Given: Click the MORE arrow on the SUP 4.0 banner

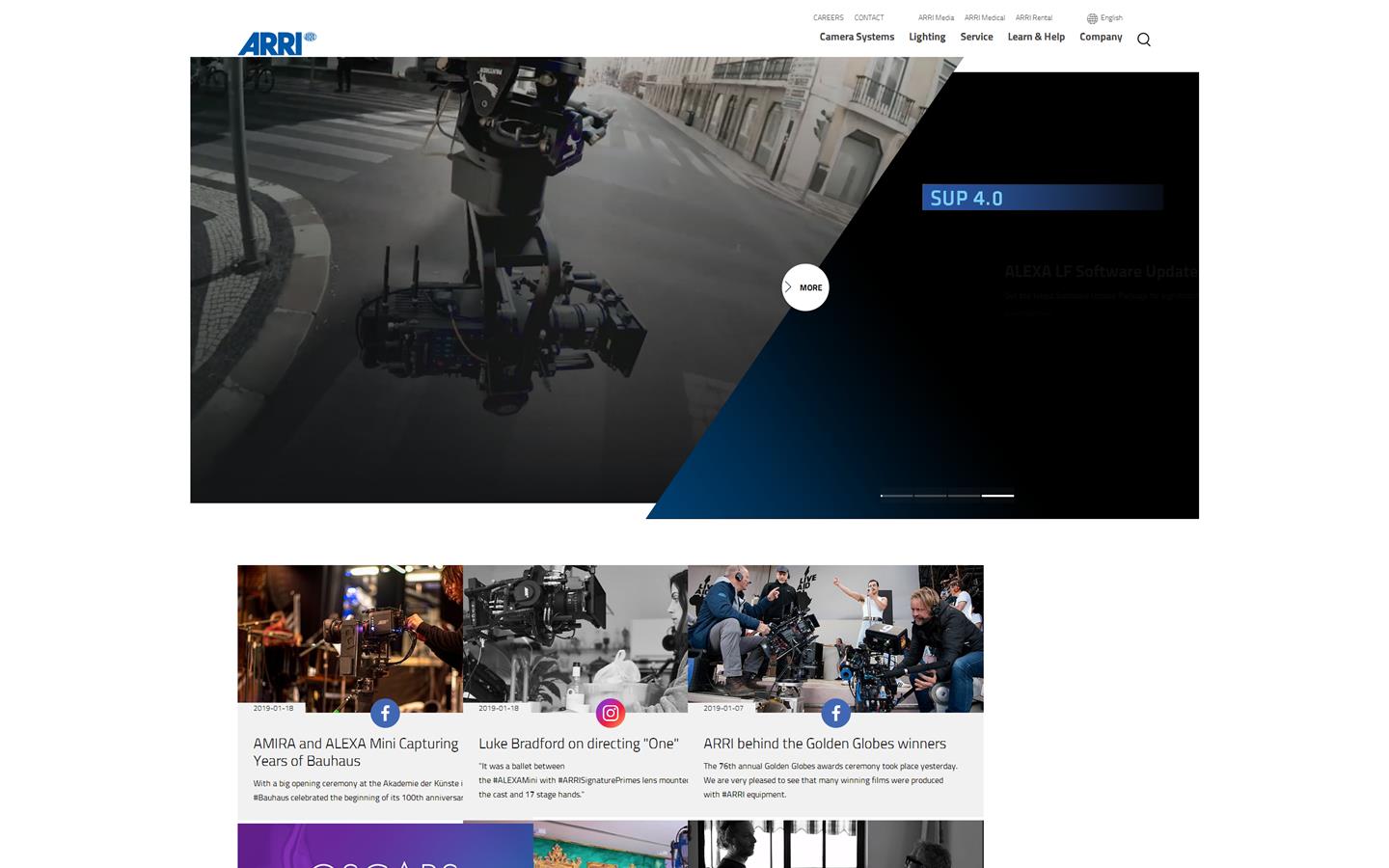Looking at the screenshot, I should [x=805, y=286].
